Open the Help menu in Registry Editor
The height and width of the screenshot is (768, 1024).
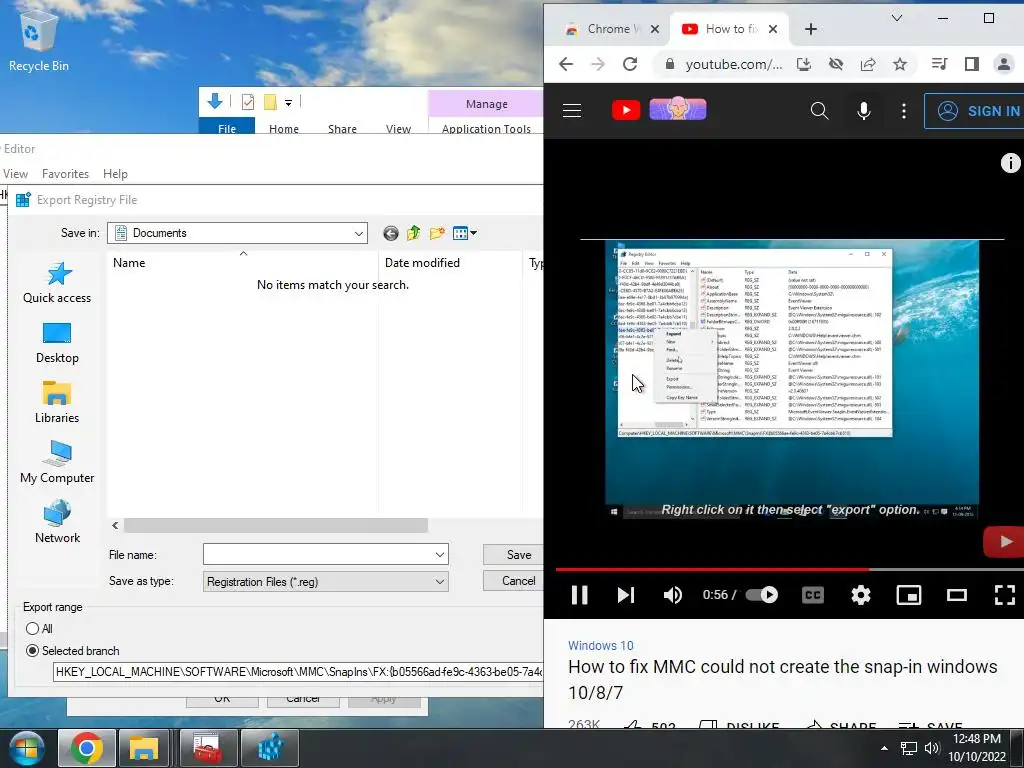pos(115,174)
